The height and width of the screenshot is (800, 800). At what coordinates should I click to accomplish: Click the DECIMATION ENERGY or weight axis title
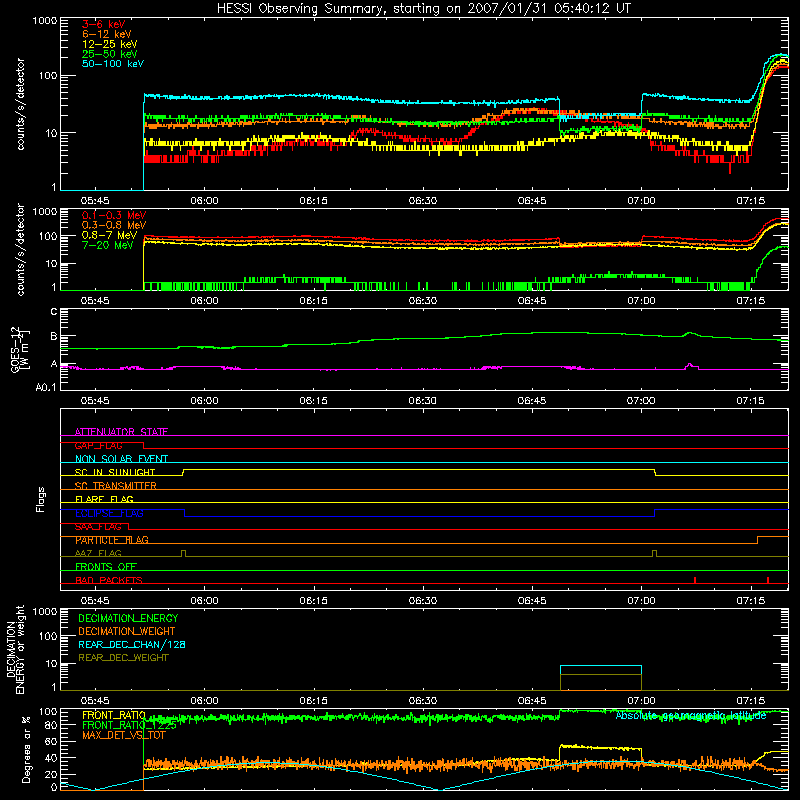15,649
